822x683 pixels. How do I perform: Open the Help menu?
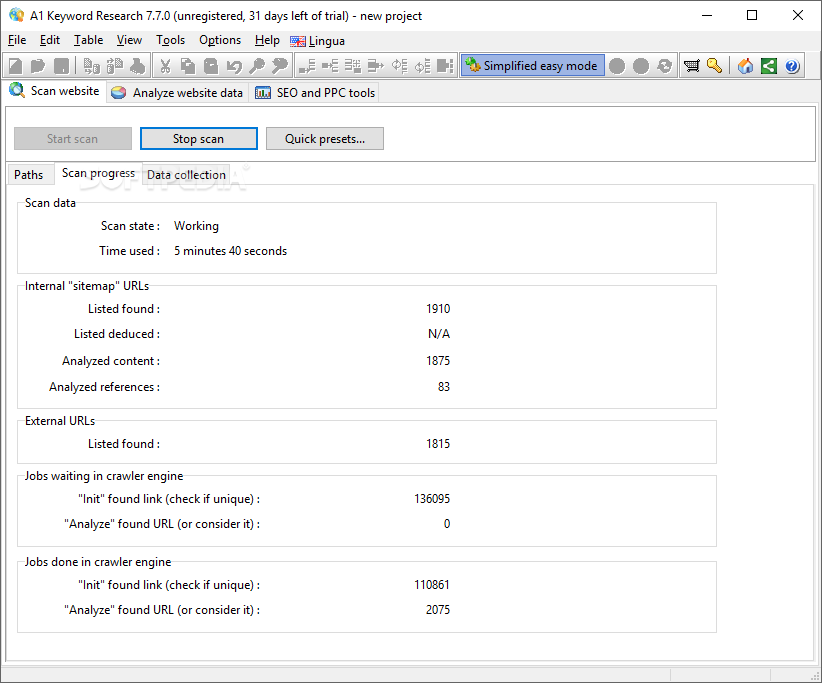point(267,40)
